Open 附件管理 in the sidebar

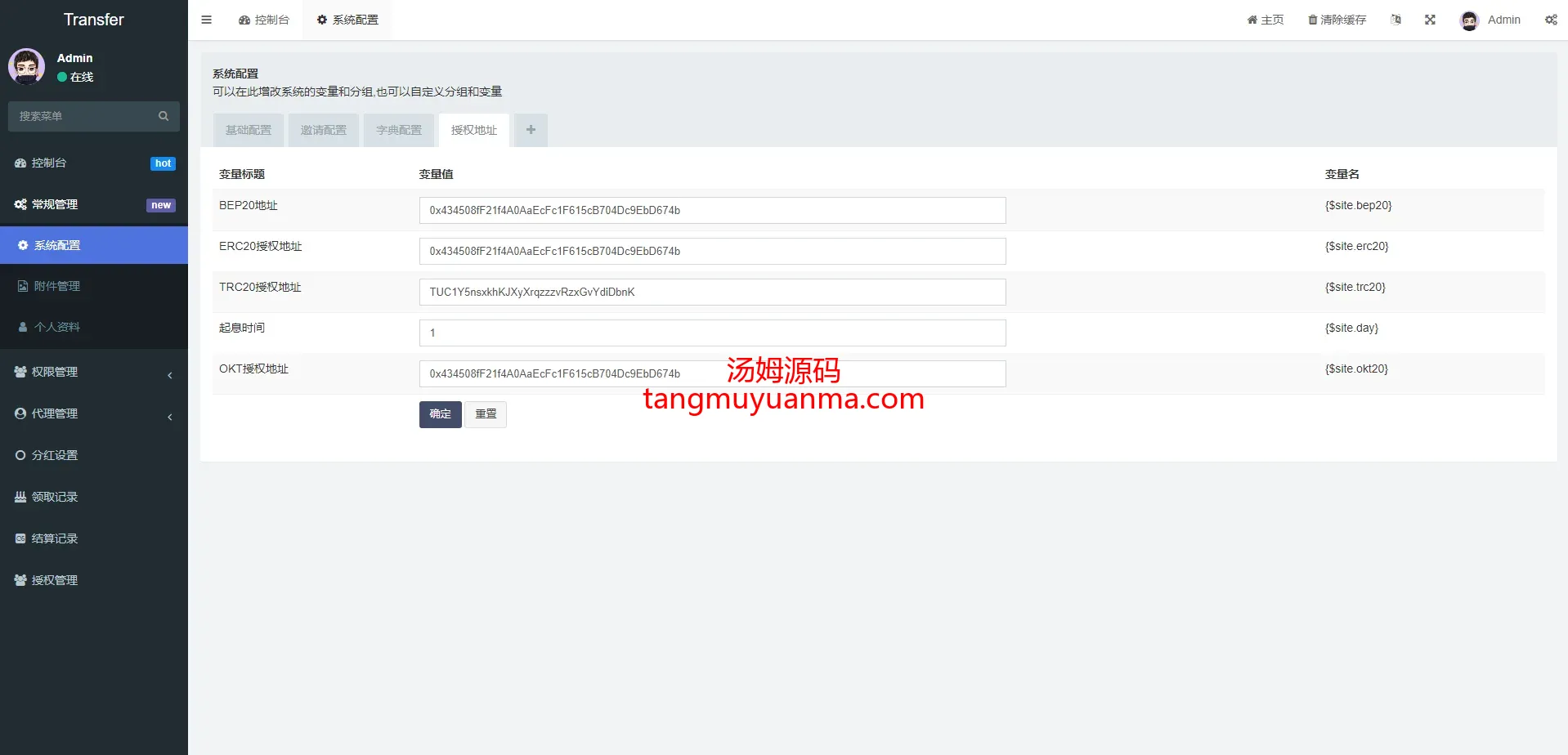tap(57, 286)
